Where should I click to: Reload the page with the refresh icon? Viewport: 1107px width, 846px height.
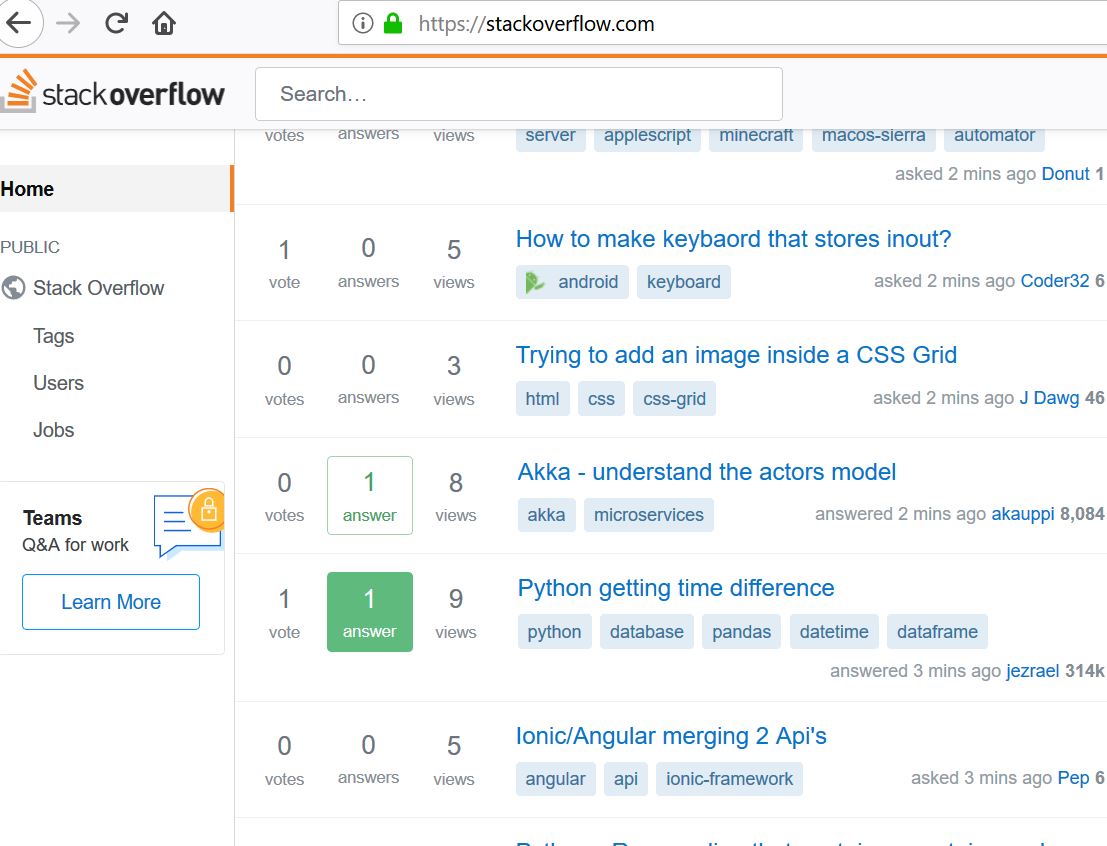116,24
